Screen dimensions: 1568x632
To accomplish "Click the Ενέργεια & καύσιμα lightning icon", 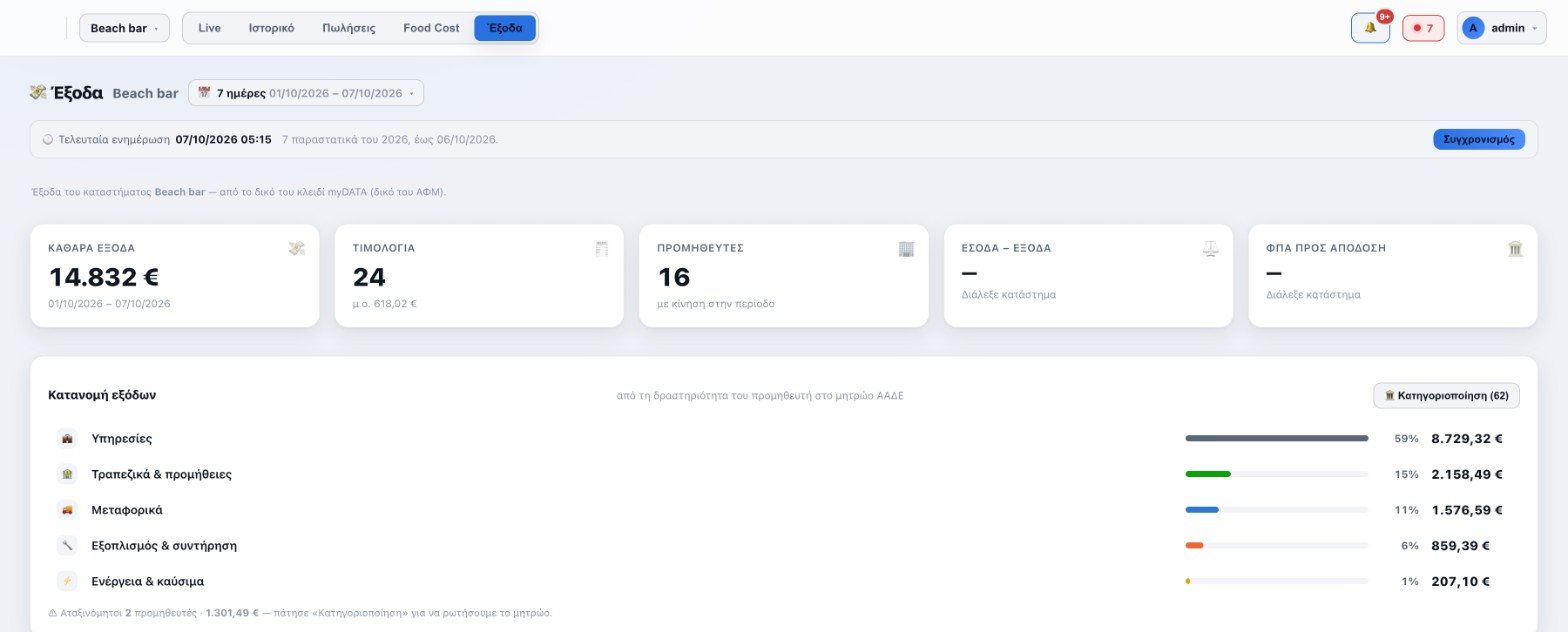I will click(x=67, y=581).
